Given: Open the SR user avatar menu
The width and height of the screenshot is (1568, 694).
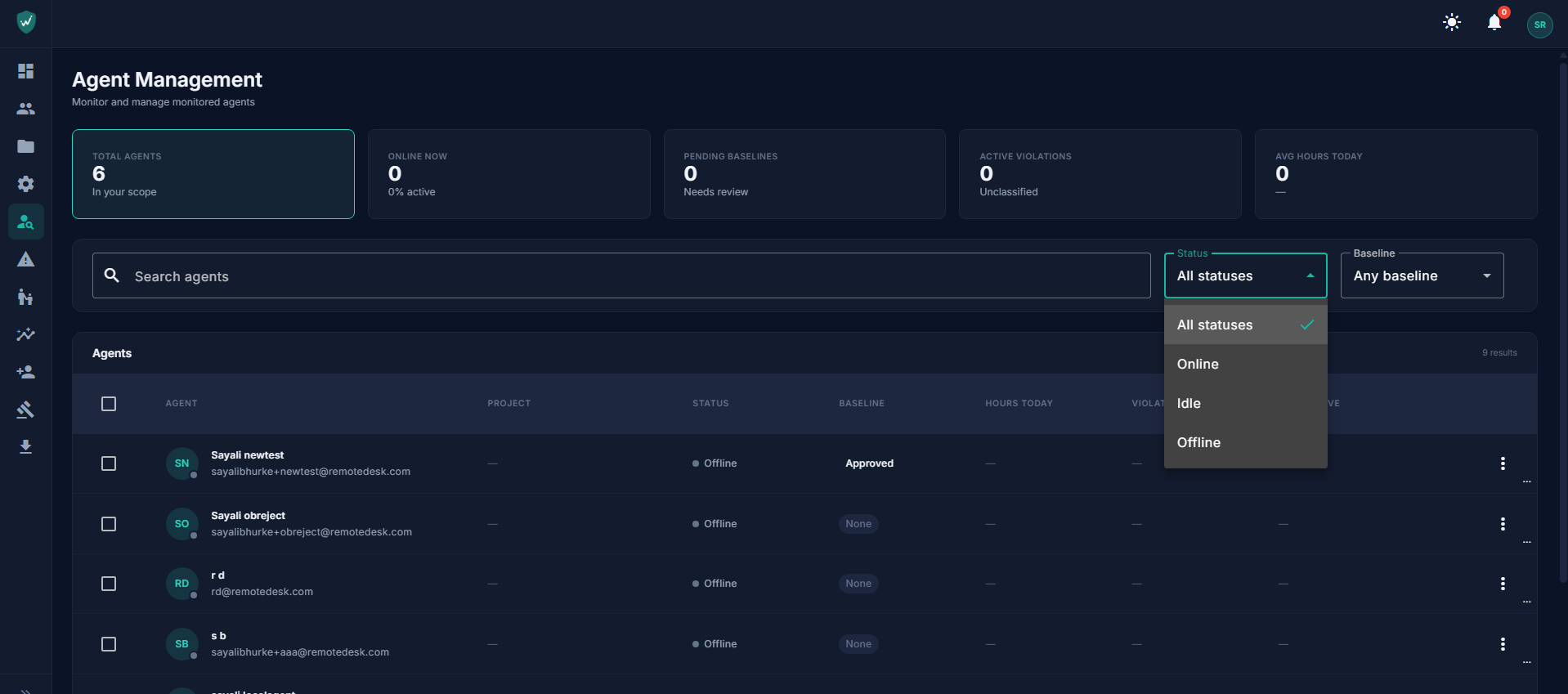Looking at the screenshot, I should [1539, 25].
